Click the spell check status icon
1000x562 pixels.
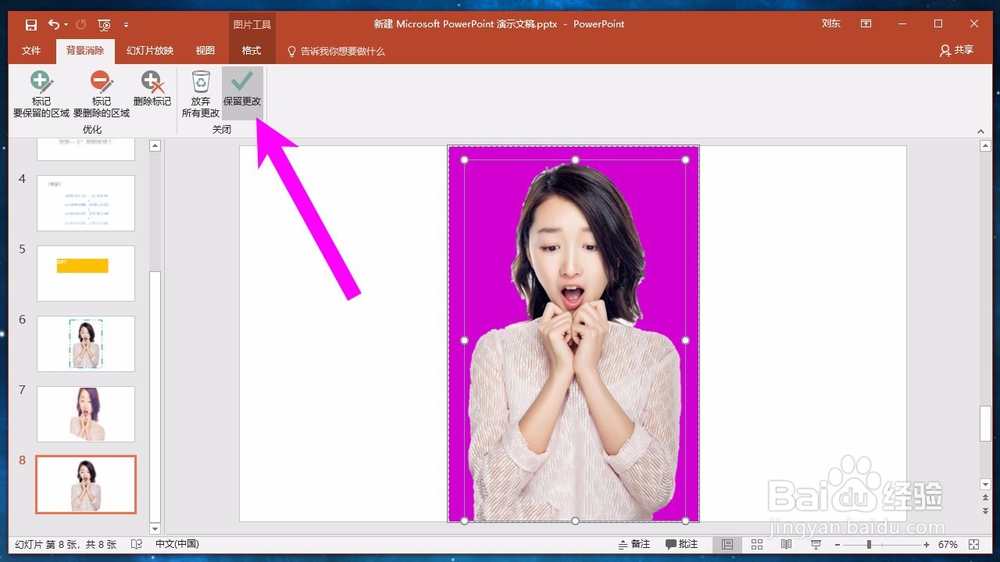coord(136,544)
